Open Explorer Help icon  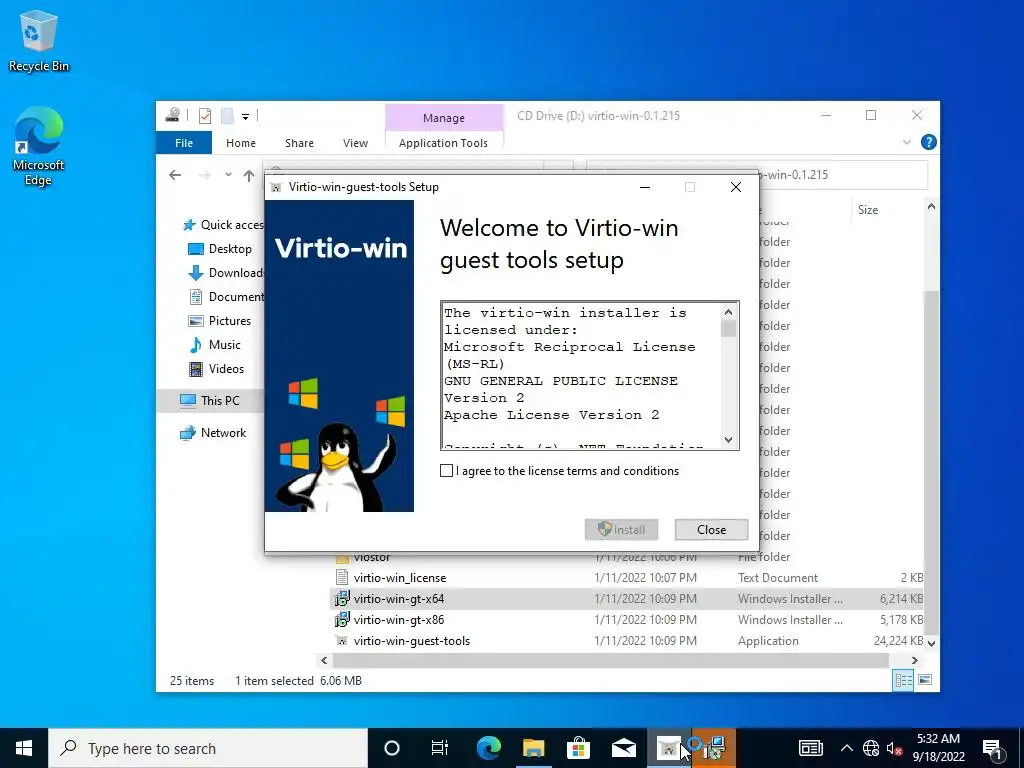(928, 142)
